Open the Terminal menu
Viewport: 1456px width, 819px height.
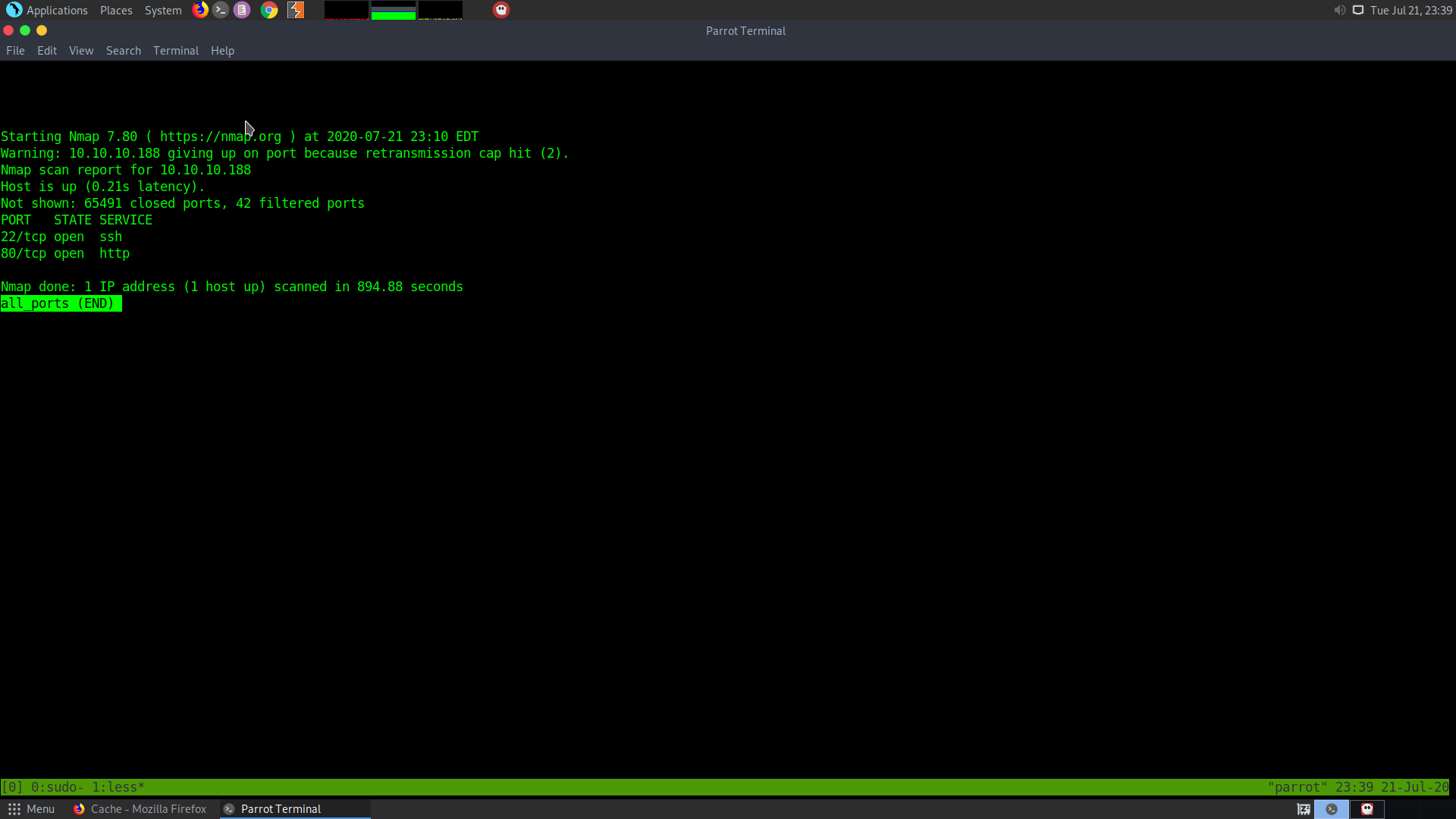pos(175,51)
